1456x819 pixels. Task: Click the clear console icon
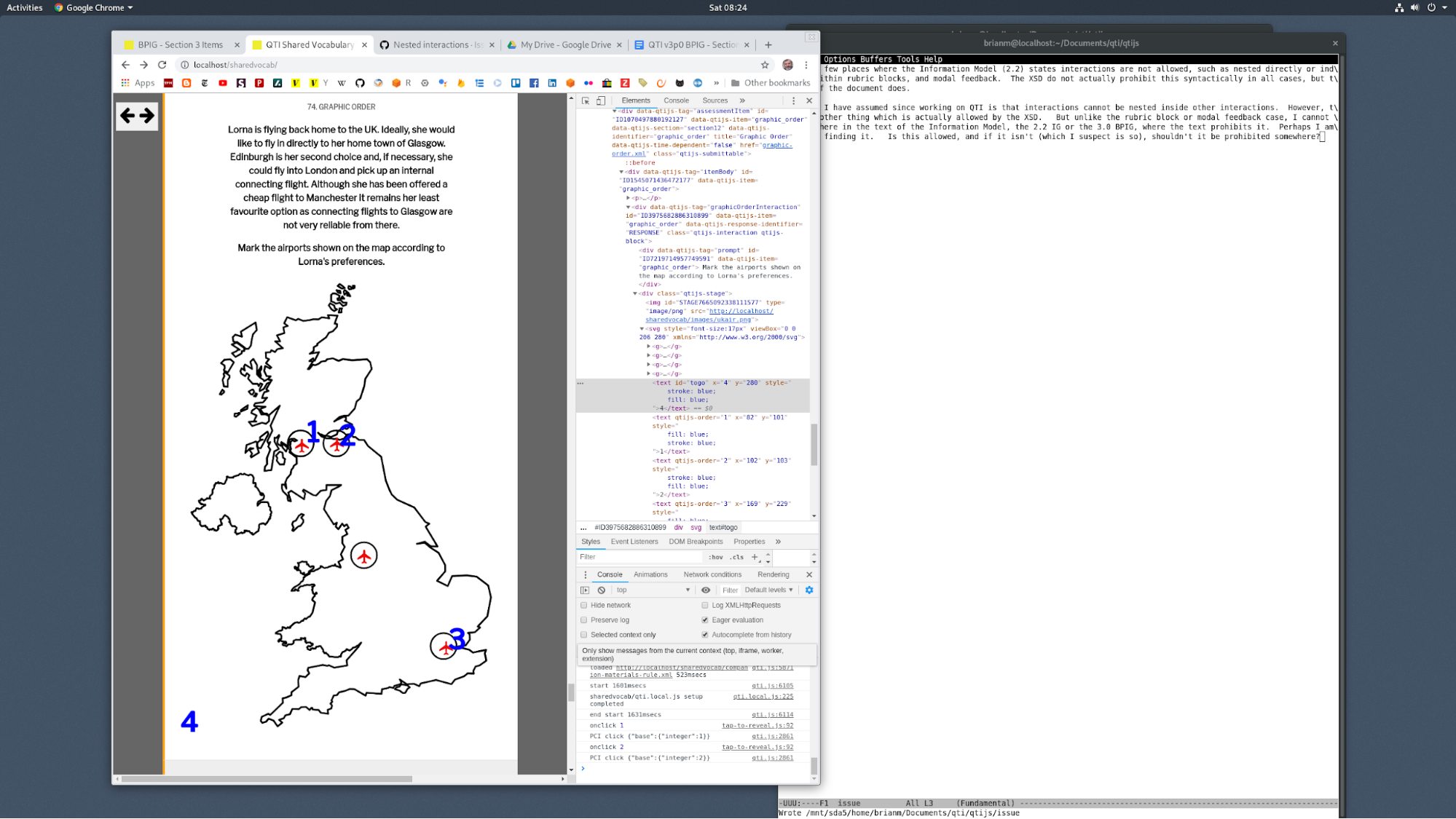click(602, 590)
